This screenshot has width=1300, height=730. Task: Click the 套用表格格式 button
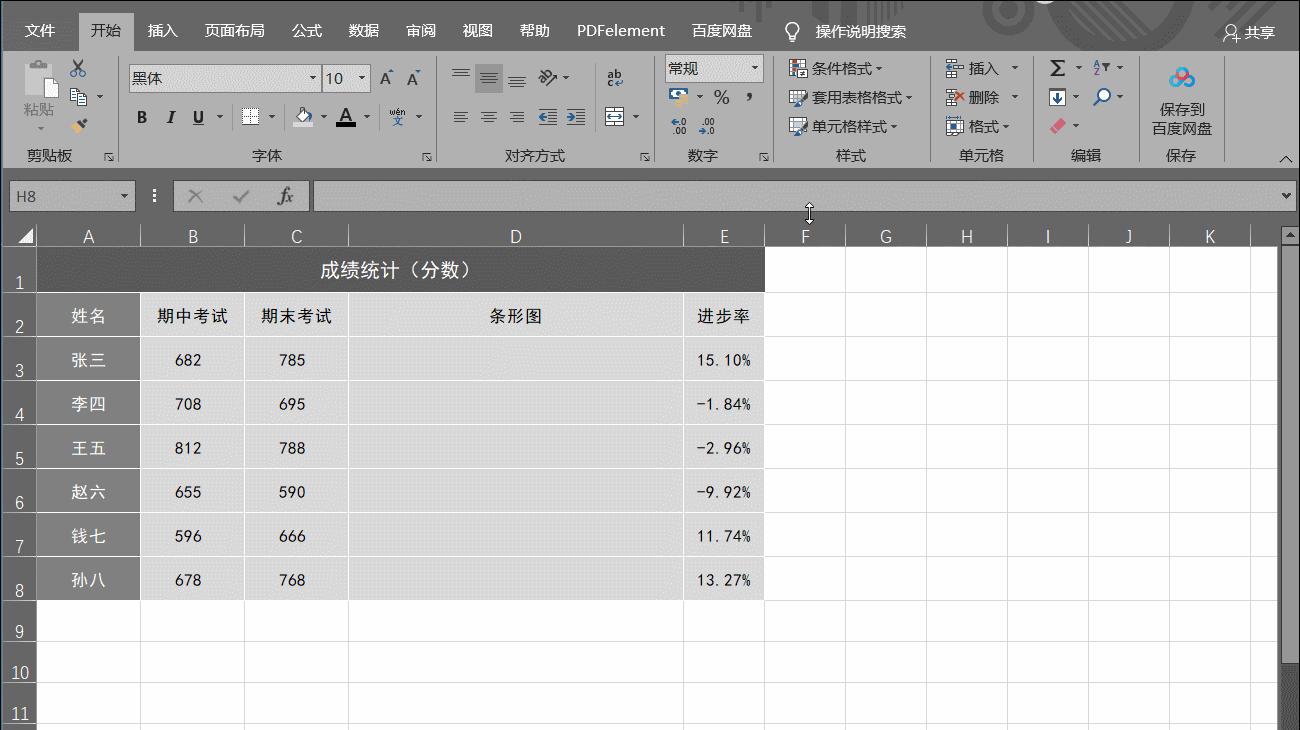pyautogui.click(x=847, y=97)
